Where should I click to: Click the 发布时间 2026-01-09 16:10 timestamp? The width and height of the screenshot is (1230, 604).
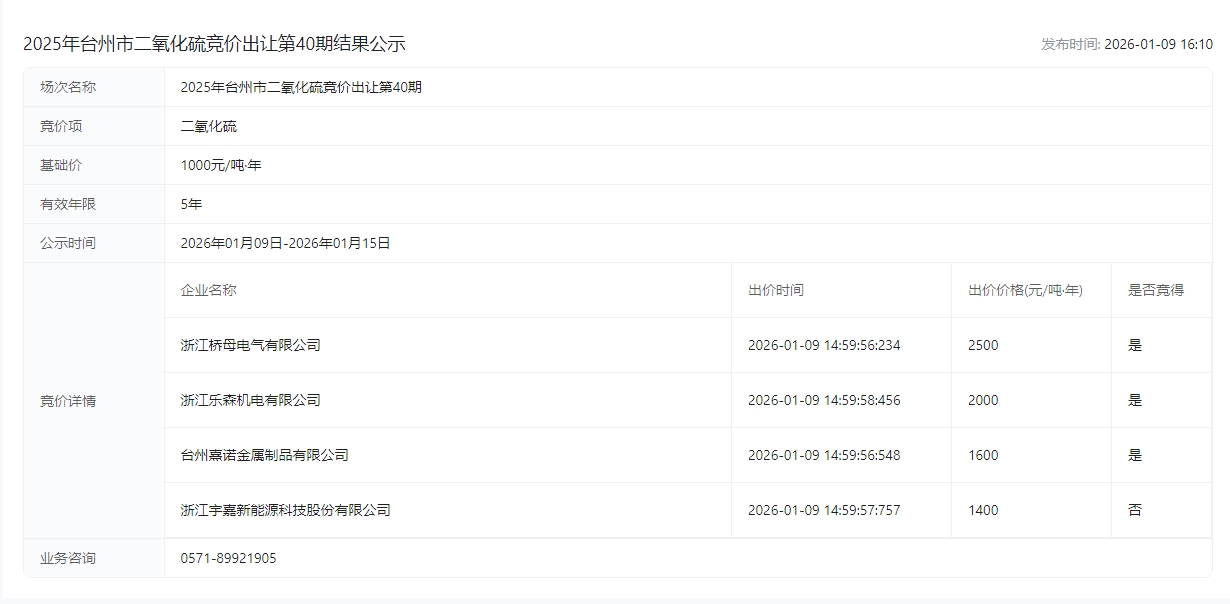pos(1126,44)
